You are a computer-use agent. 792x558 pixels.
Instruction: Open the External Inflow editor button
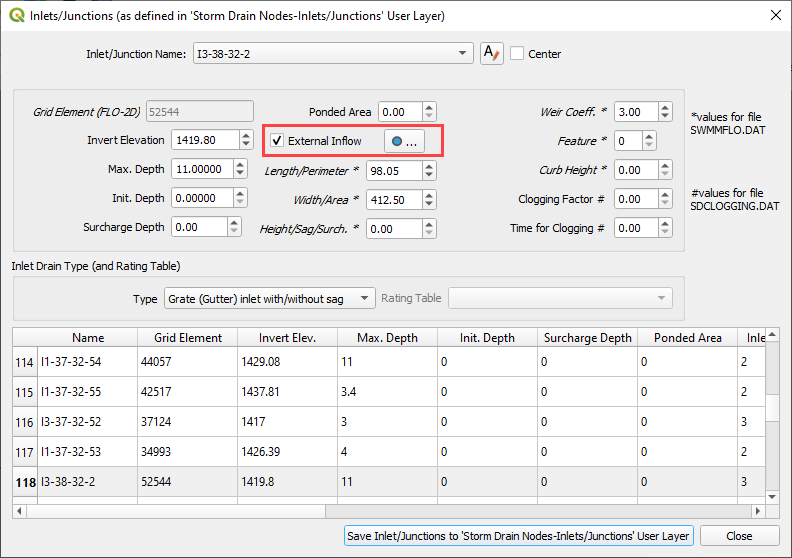coord(405,142)
